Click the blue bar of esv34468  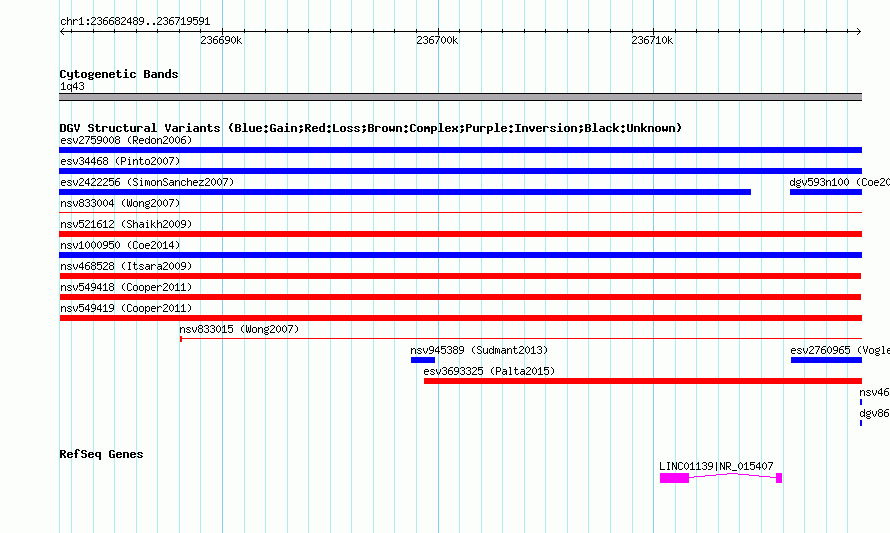click(x=460, y=171)
